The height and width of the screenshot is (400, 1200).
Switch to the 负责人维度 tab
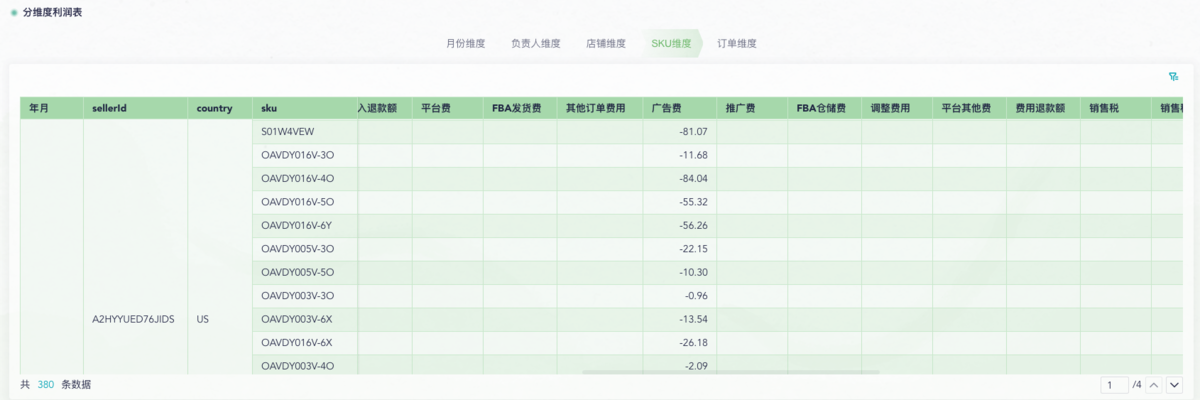click(x=535, y=44)
